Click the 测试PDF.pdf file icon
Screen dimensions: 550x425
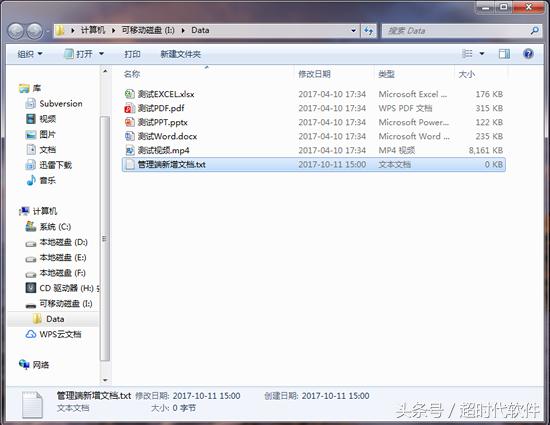(x=130, y=108)
